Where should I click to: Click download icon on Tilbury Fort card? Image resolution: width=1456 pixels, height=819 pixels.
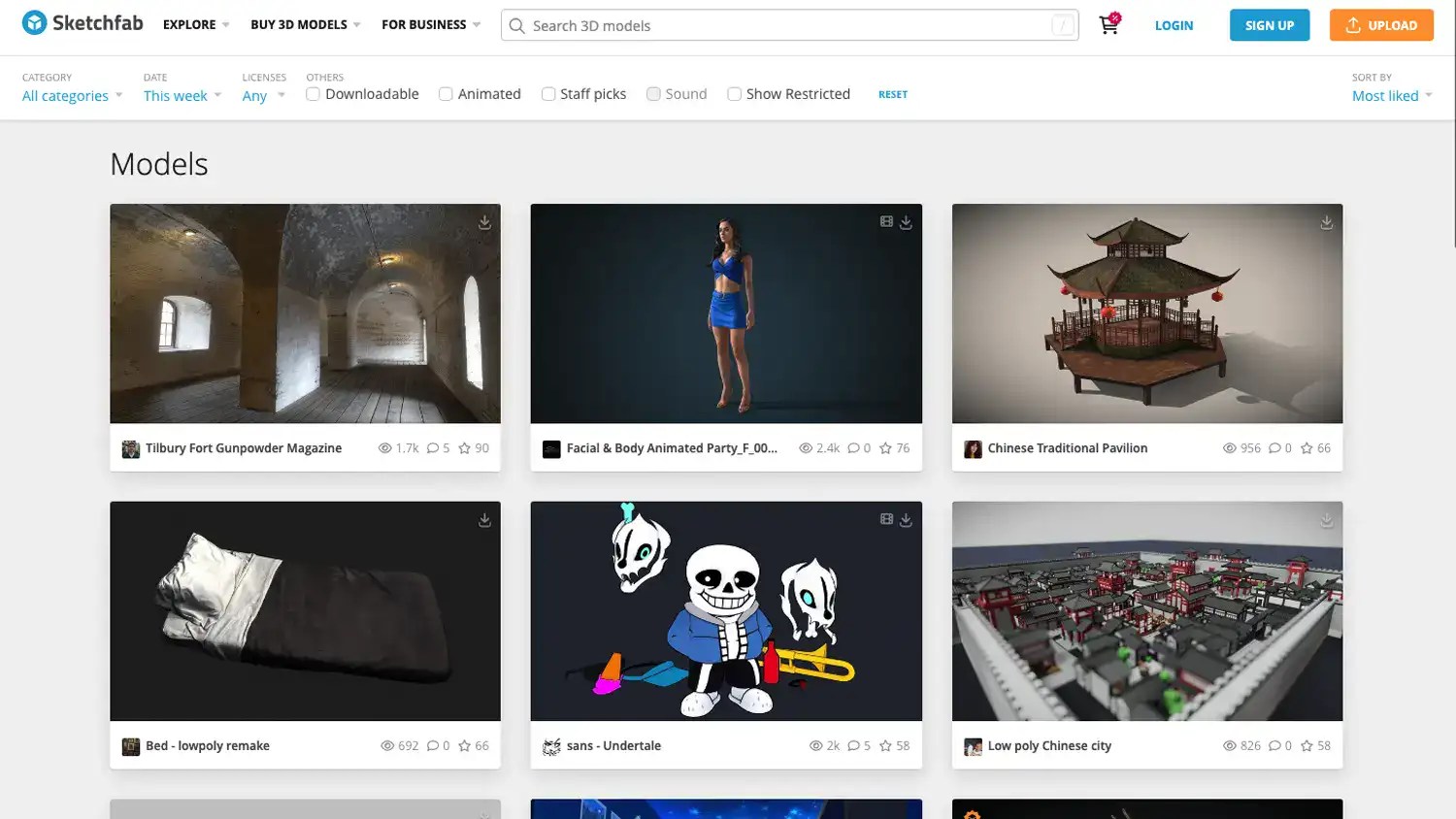(484, 222)
